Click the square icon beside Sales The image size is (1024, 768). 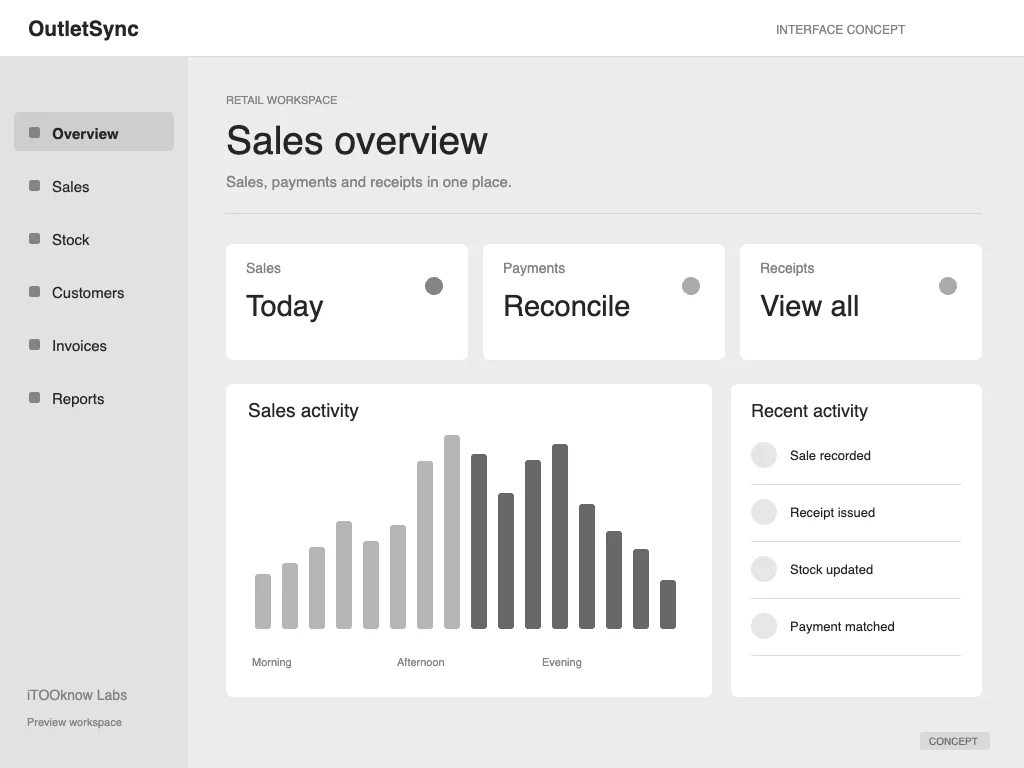click(x=35, y=185)
